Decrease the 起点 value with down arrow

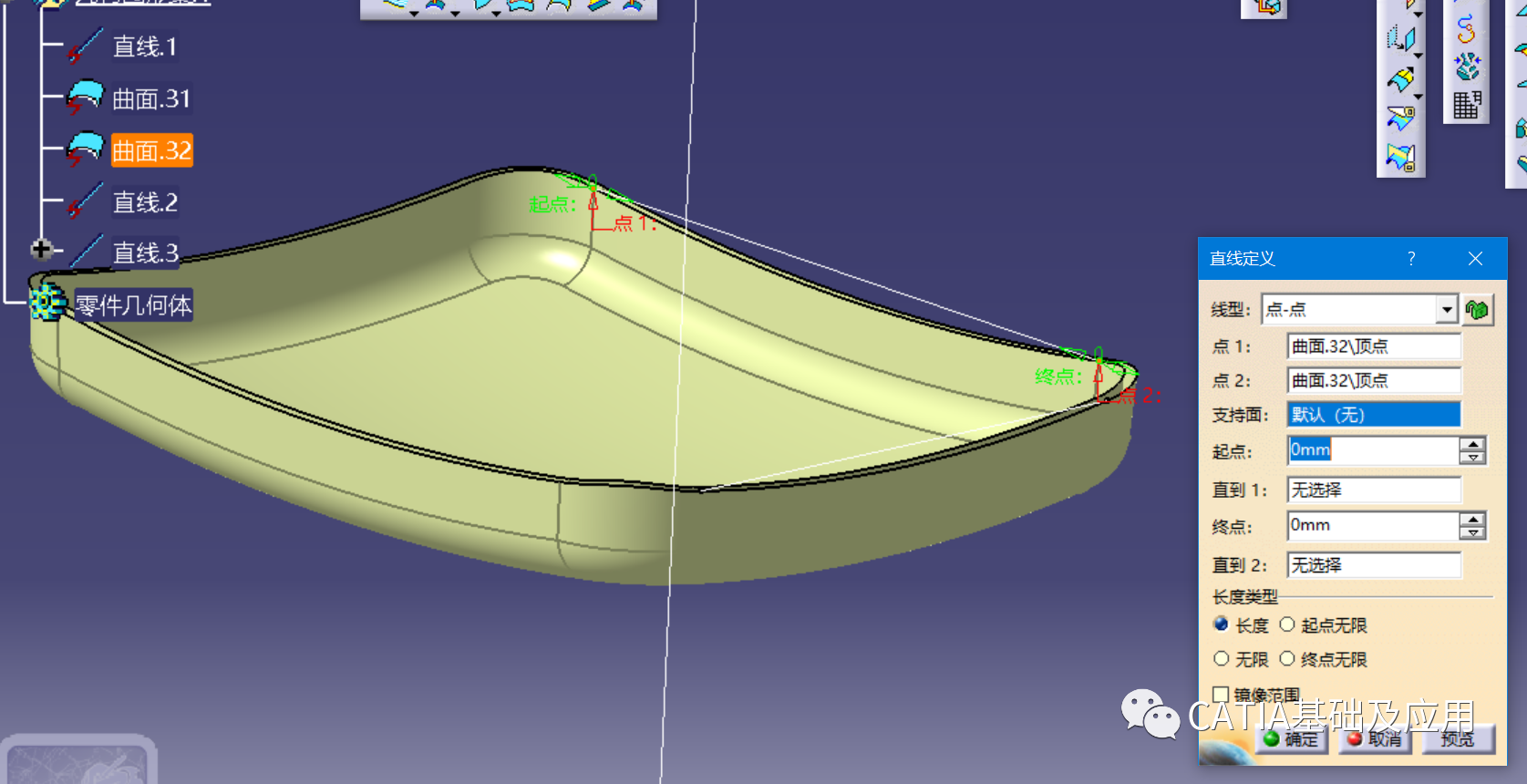[1473, 457]
